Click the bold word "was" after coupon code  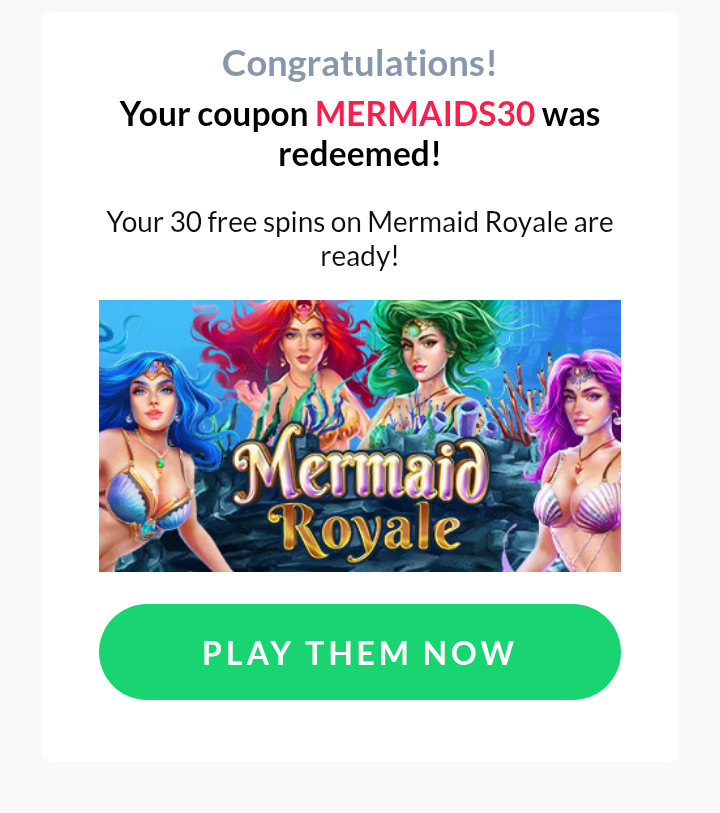571,115
